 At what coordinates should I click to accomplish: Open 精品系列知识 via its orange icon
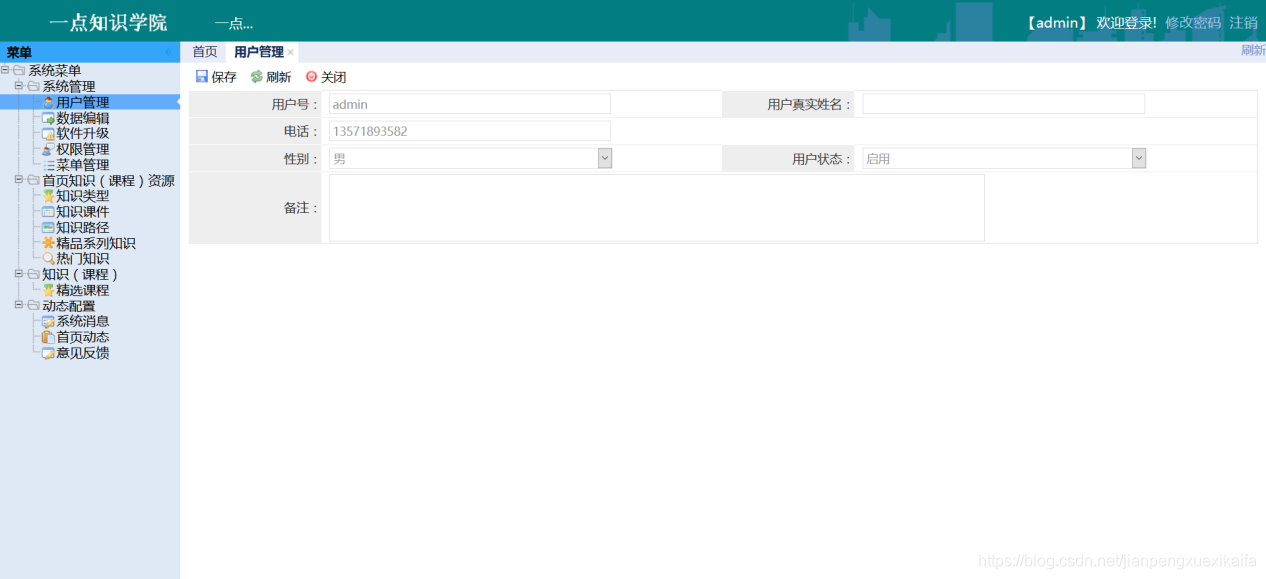[x=48, y=243]
